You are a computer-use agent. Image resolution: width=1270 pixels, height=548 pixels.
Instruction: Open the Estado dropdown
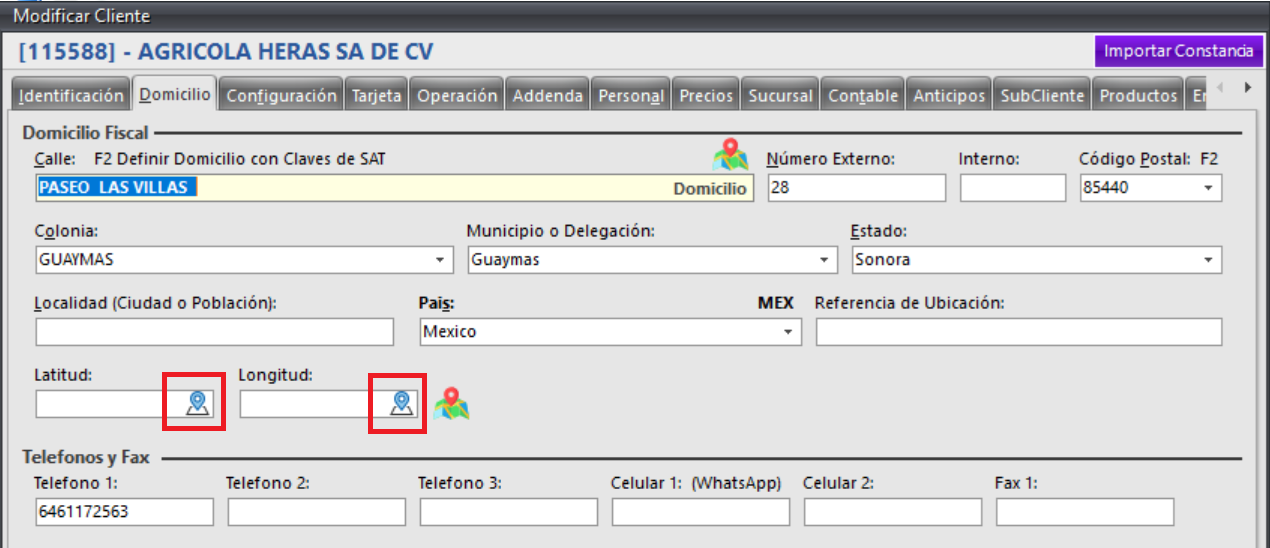click(x=1208, y=260)
